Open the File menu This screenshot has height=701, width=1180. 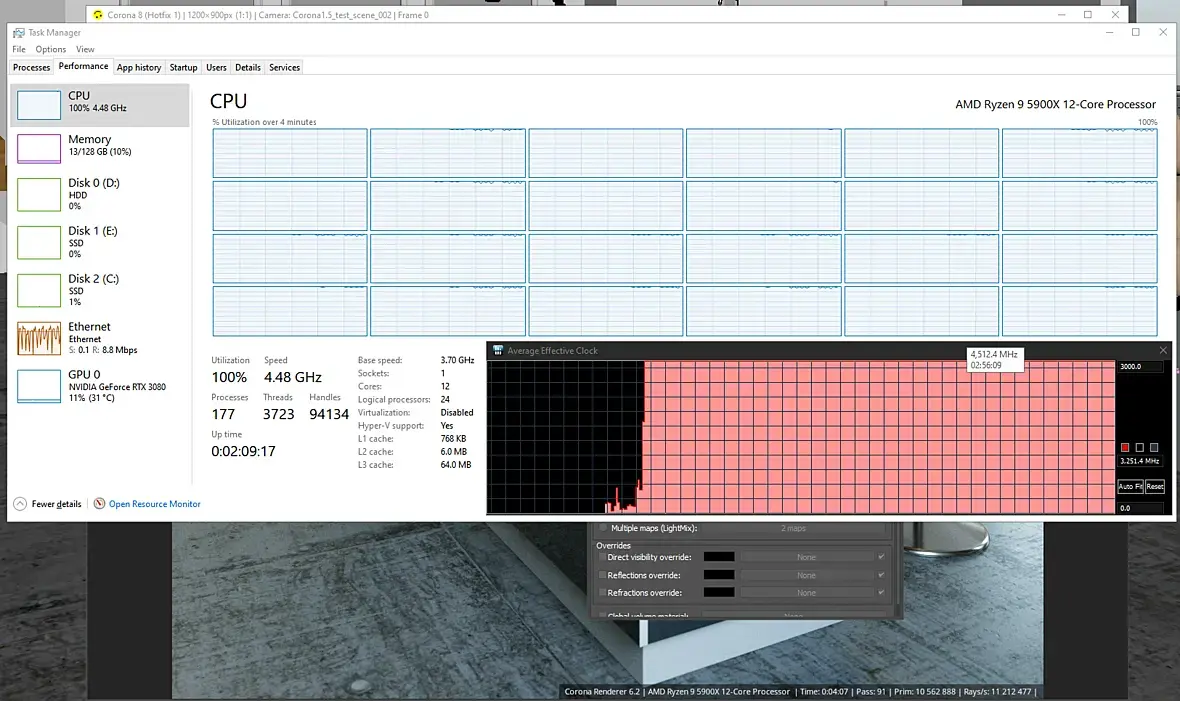pyautogui.click(x=19, y=49)
